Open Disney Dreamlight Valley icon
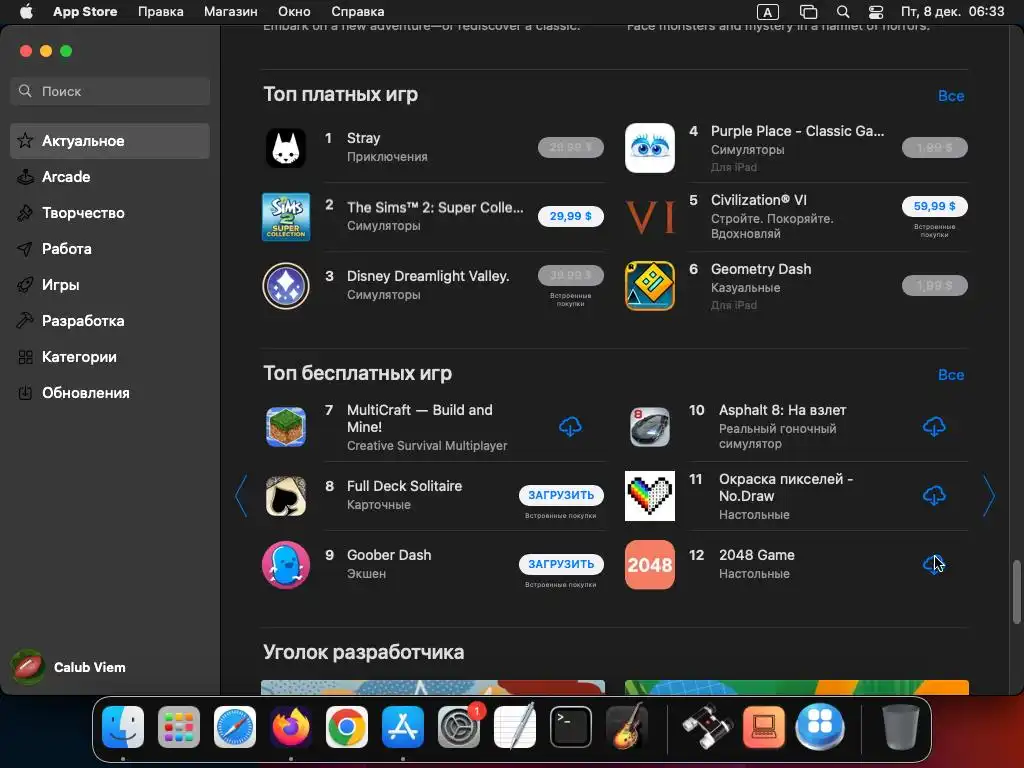This screenshot has width=1024, height=768. coord(286,285)
